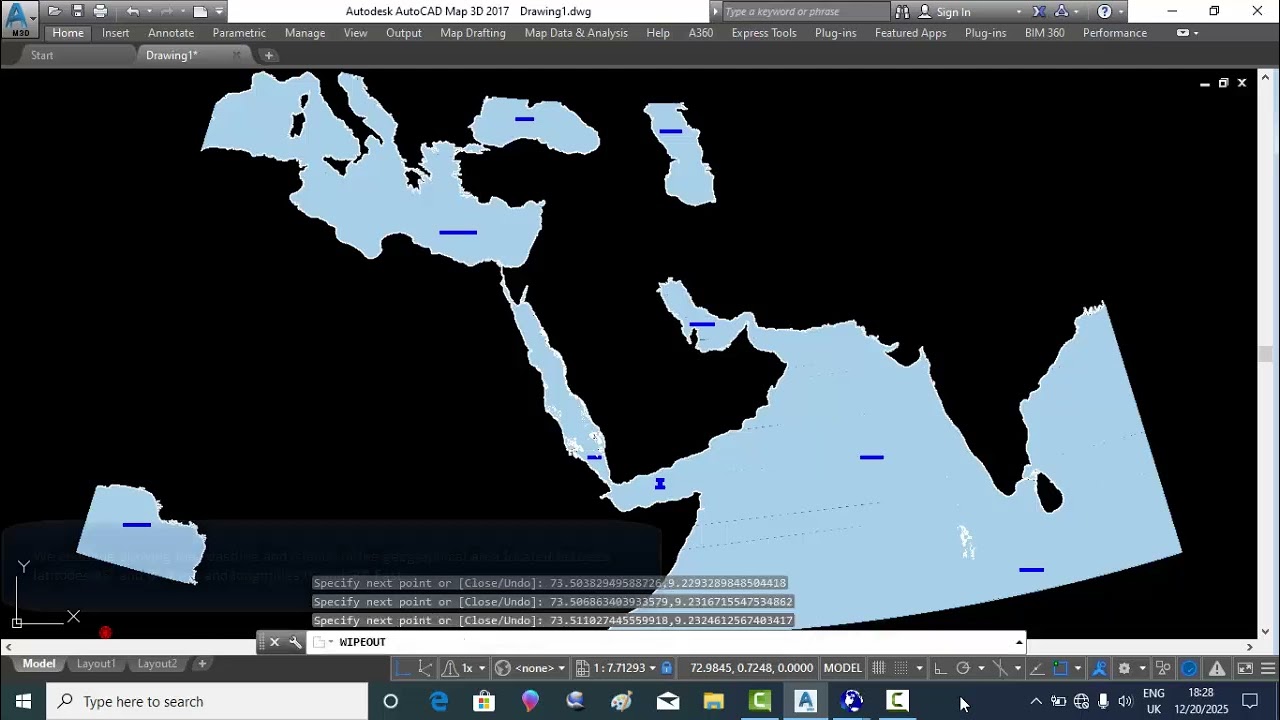Open the Autodesk Exchange Apps X icon

point(1039,11)
